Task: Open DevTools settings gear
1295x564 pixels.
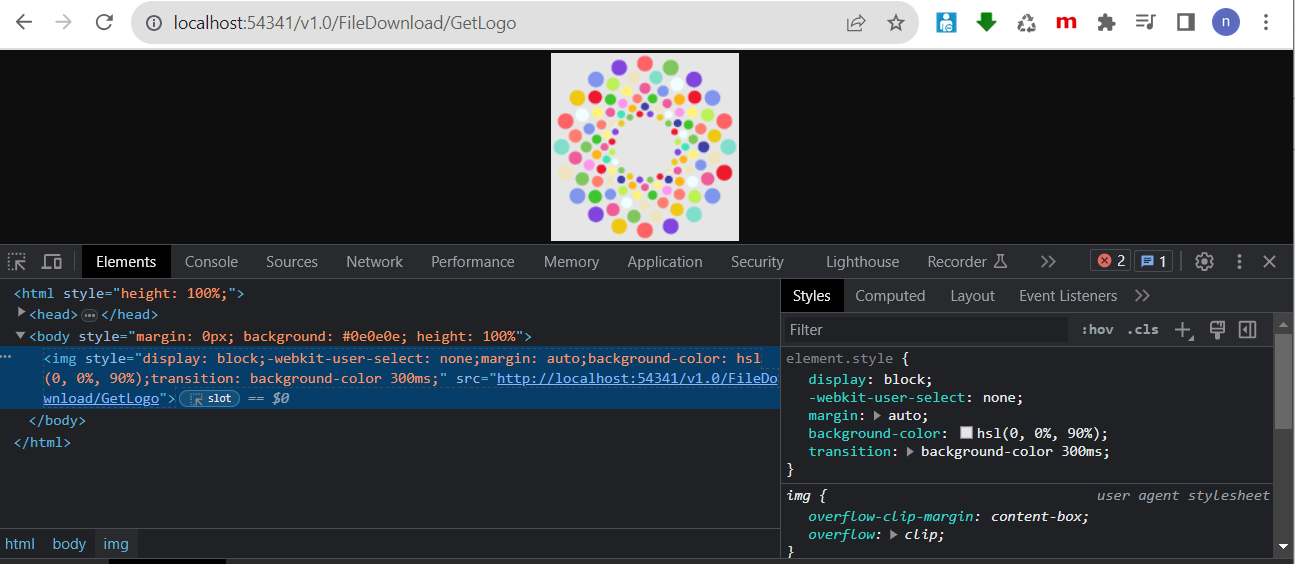Action: pos(1204,262)
